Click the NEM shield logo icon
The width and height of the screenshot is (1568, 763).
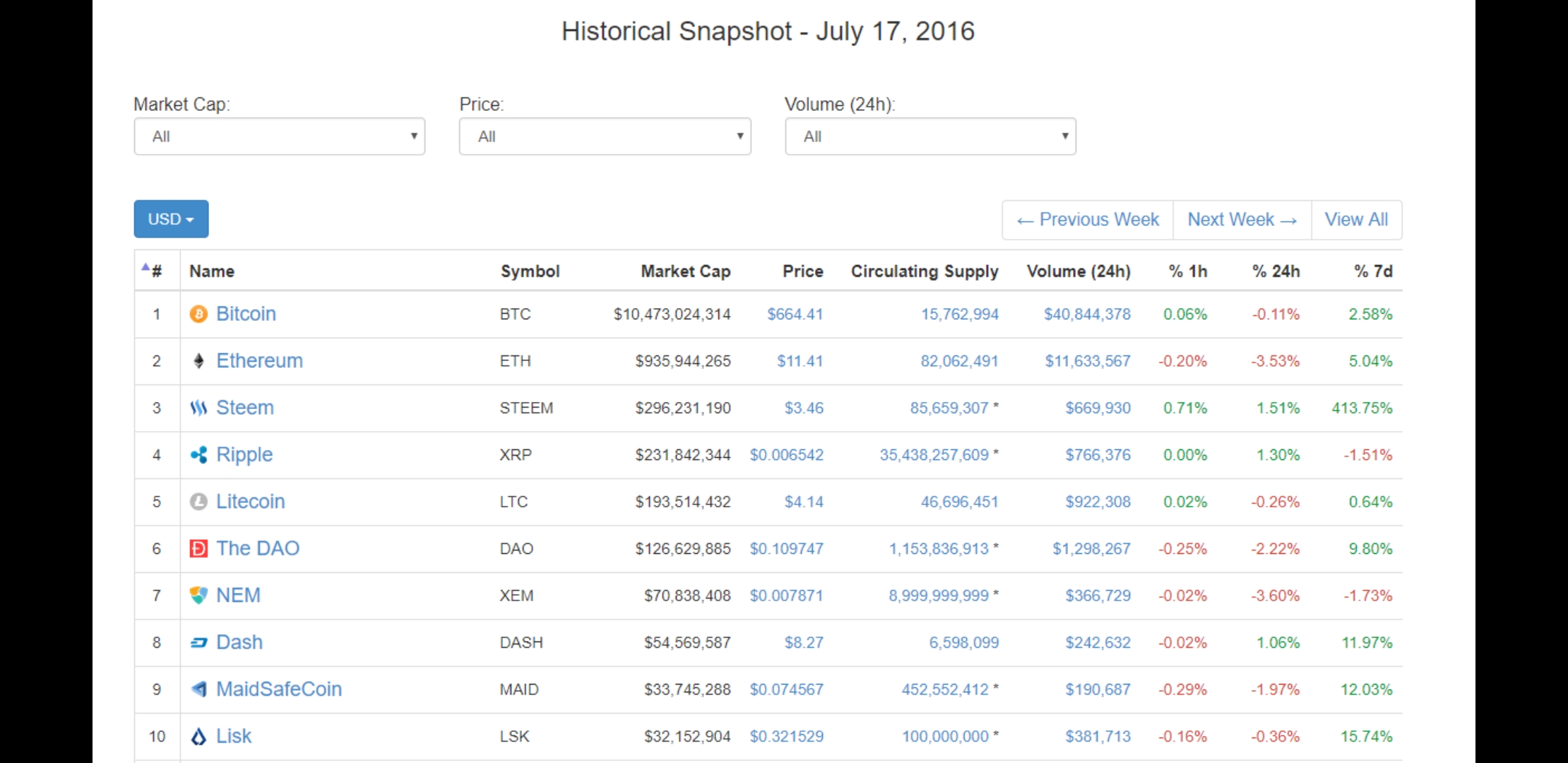(x=198, y=596)
